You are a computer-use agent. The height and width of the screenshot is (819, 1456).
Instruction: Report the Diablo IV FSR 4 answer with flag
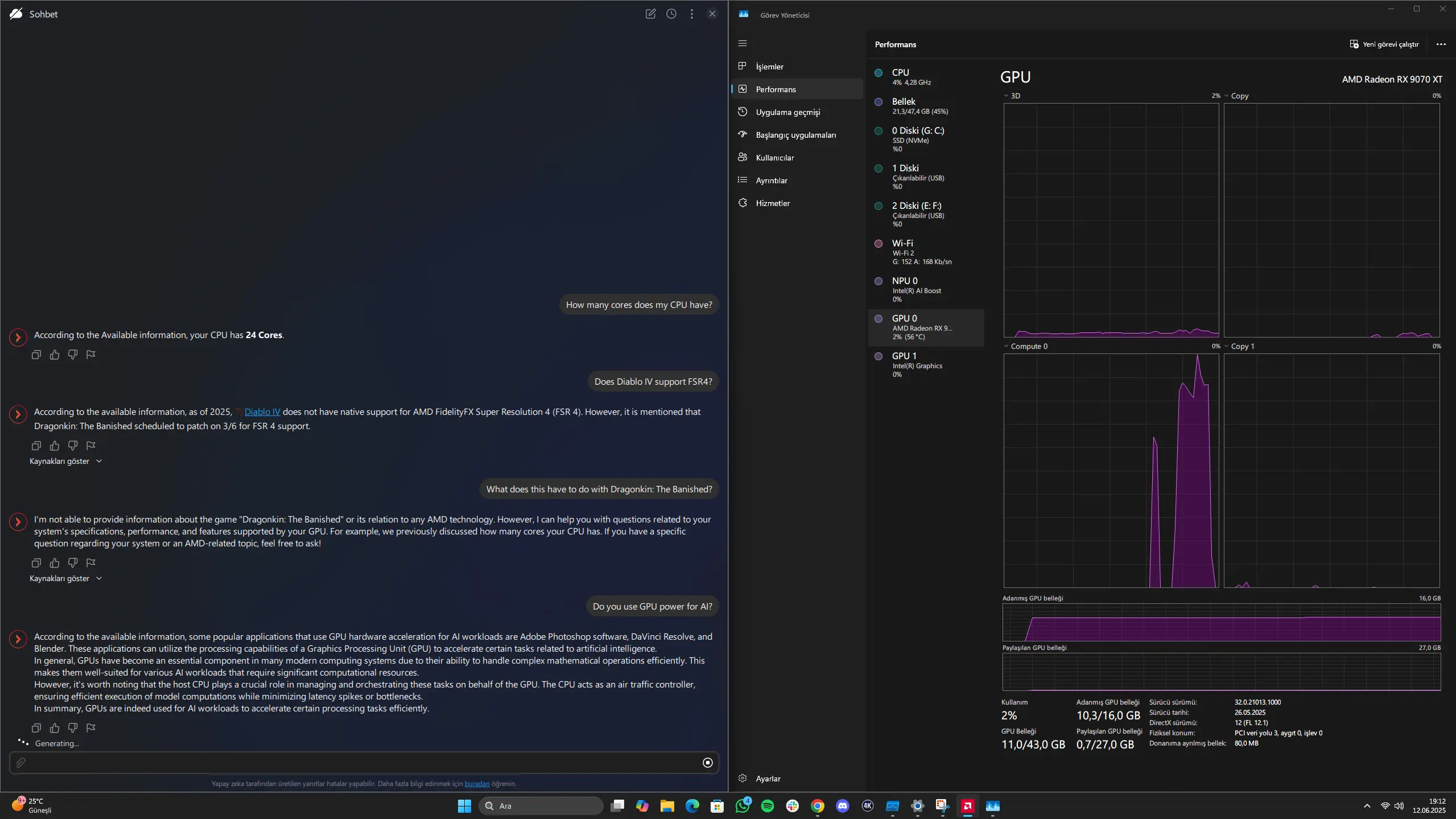tap(91, 446)
